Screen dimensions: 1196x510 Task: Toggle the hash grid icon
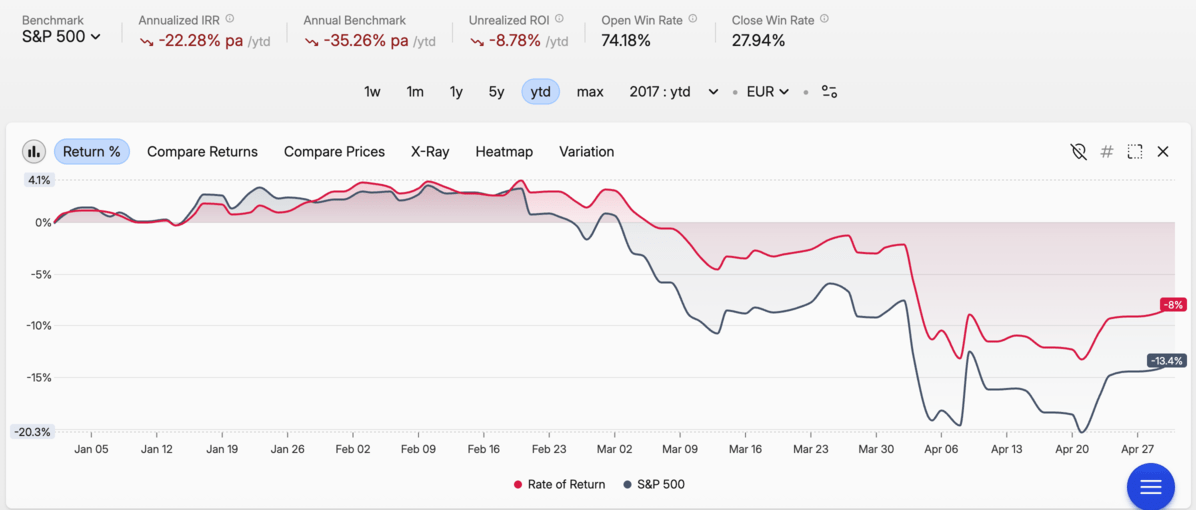click(x=1106, y=152)
